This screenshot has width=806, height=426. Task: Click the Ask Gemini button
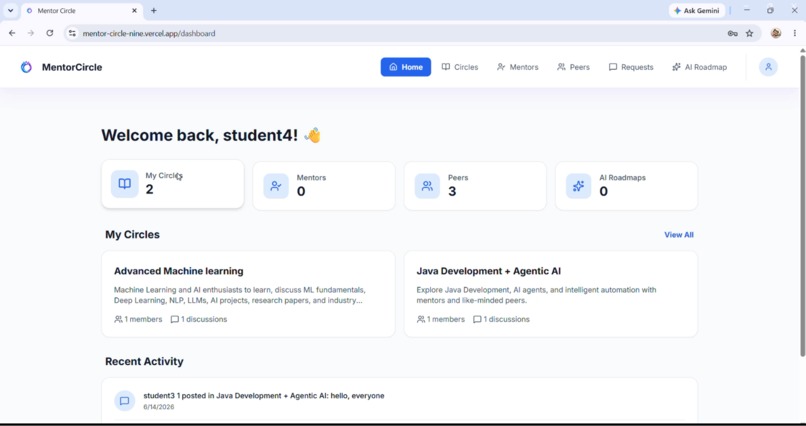click(x=697, y=10)
